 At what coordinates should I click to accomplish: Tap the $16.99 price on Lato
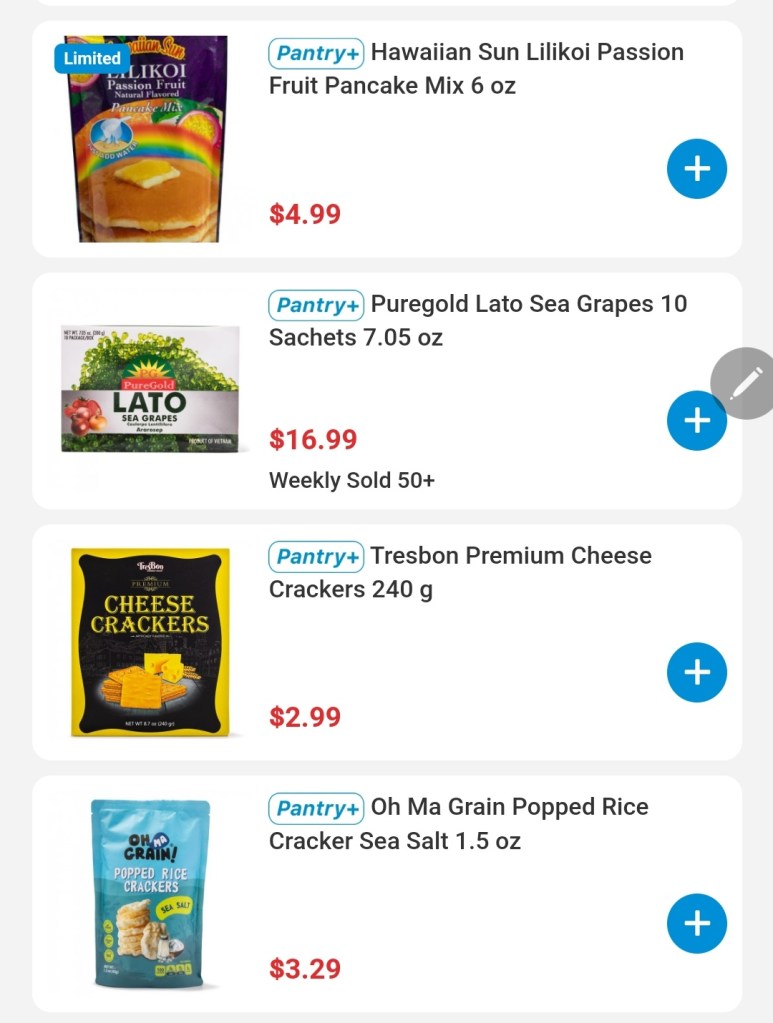click(x=313, y=440)
